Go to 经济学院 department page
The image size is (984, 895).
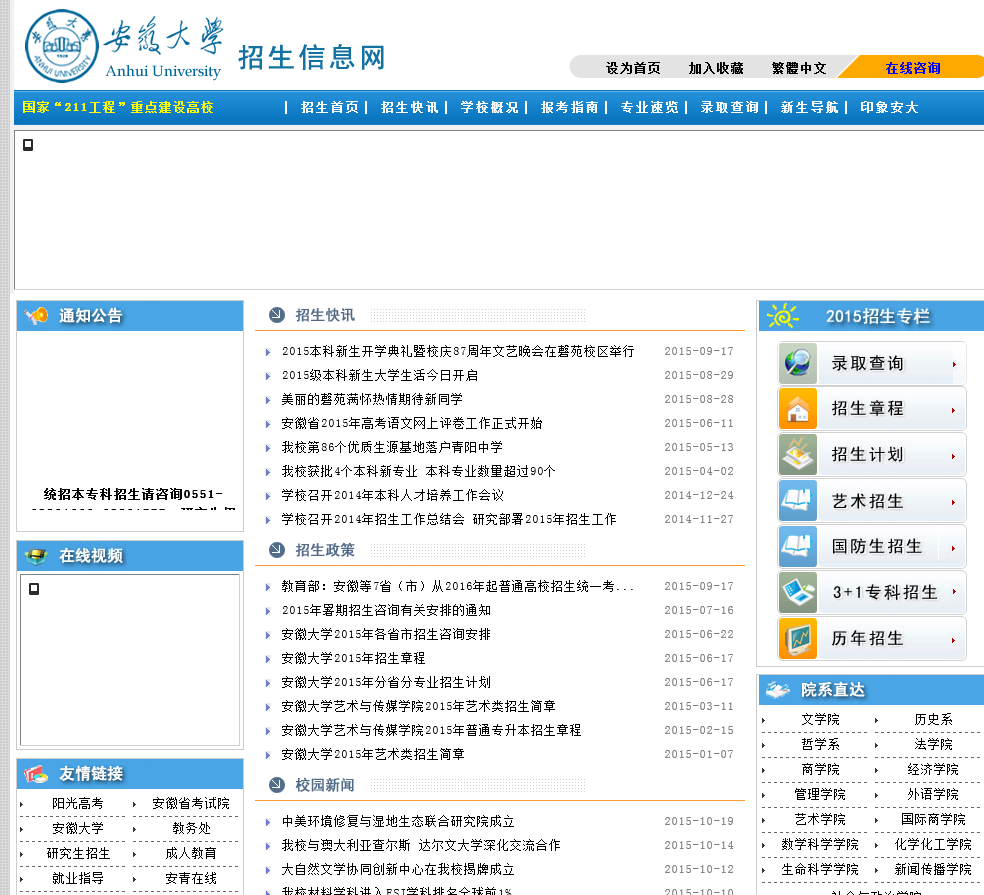tap(933, 769)
